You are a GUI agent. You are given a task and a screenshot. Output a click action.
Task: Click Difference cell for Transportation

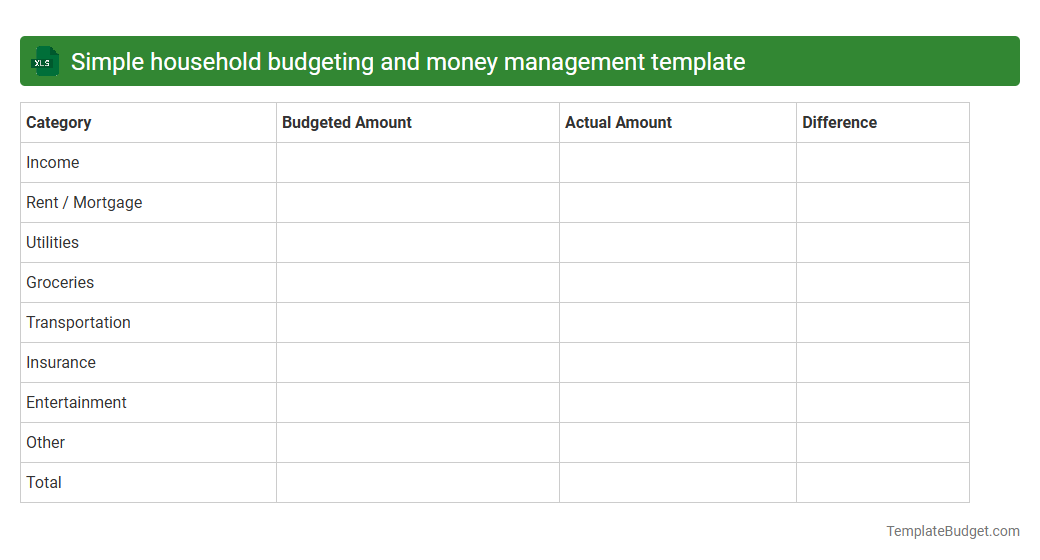click(x=883, y=322)
